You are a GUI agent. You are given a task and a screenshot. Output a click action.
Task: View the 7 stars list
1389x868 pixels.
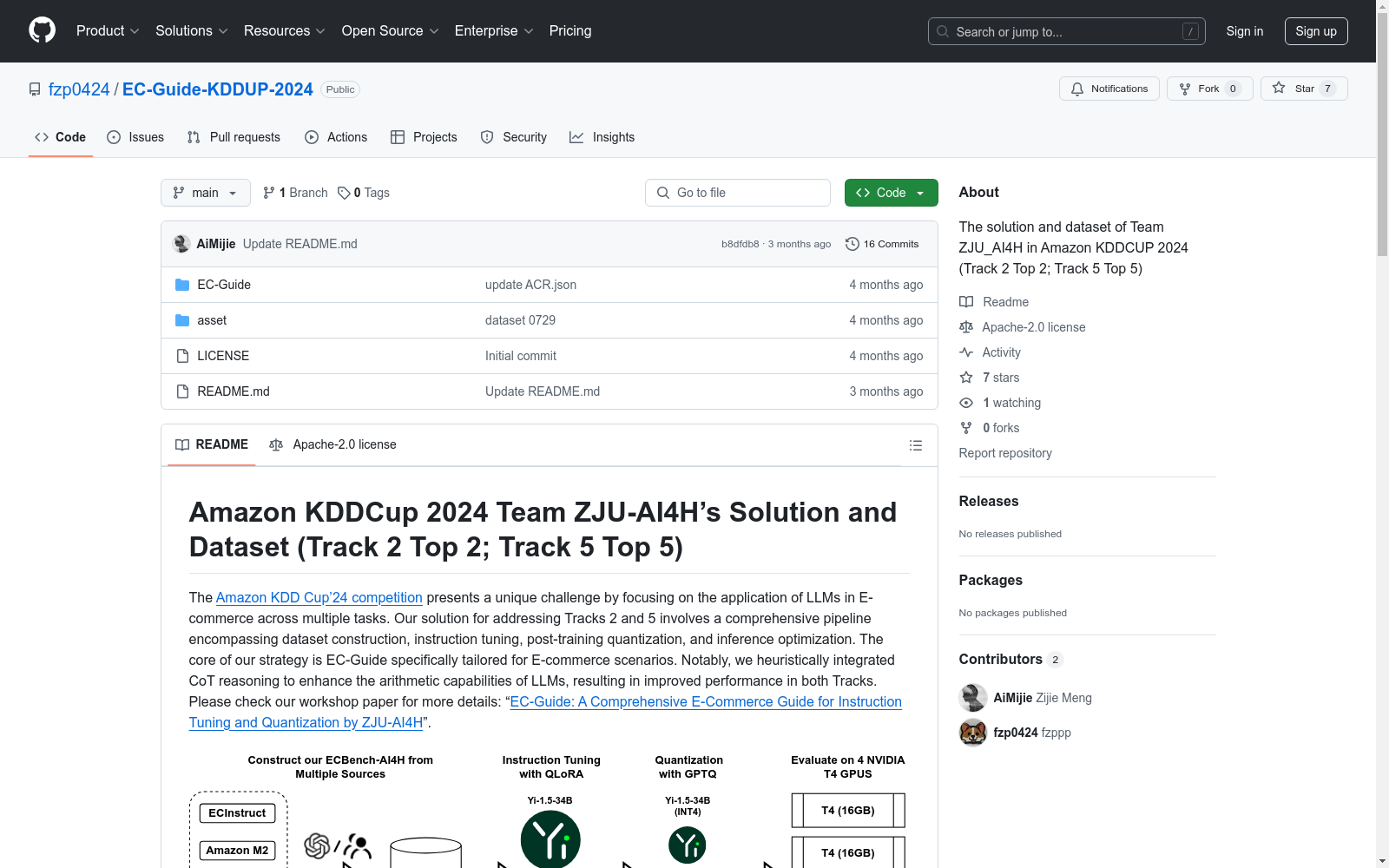pos(990,378)
